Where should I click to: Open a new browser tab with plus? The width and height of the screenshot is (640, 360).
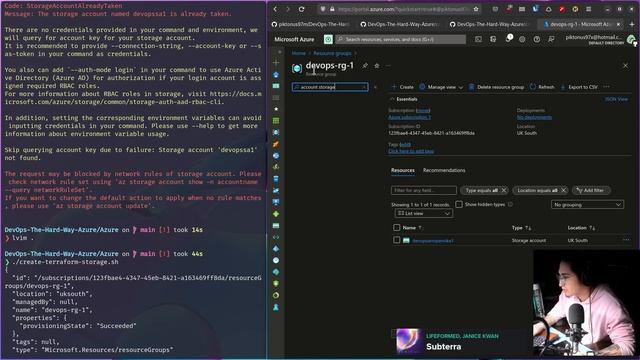(632, 24)
